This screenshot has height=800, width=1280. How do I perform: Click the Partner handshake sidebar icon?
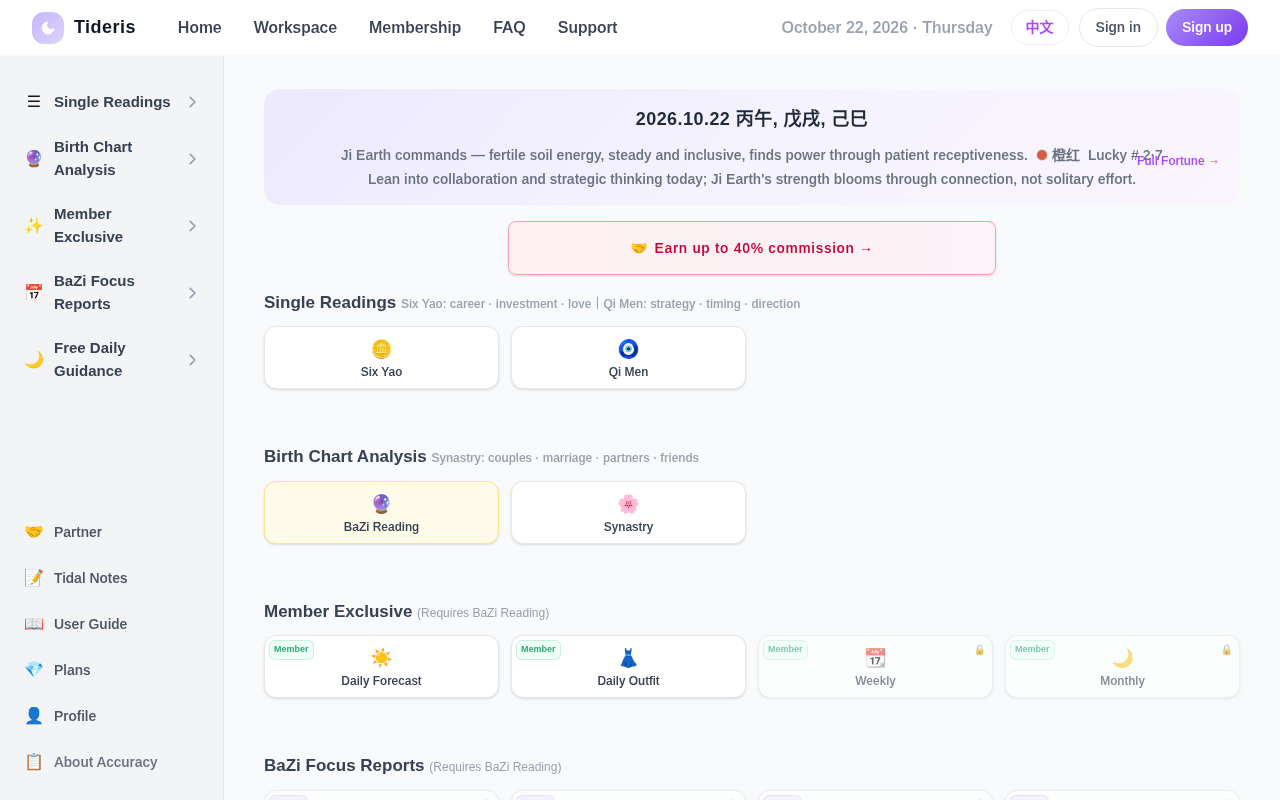[34, 532]
